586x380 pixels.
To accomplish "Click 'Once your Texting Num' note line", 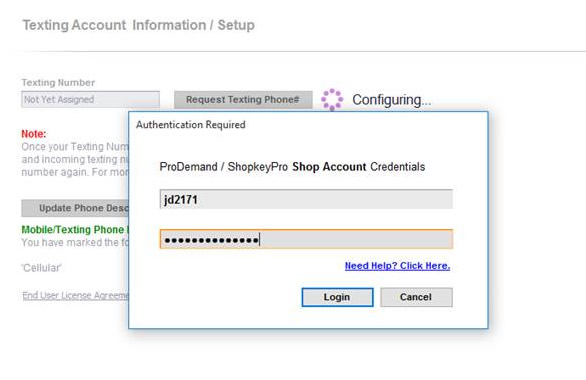I will click(x=75, y=146).
